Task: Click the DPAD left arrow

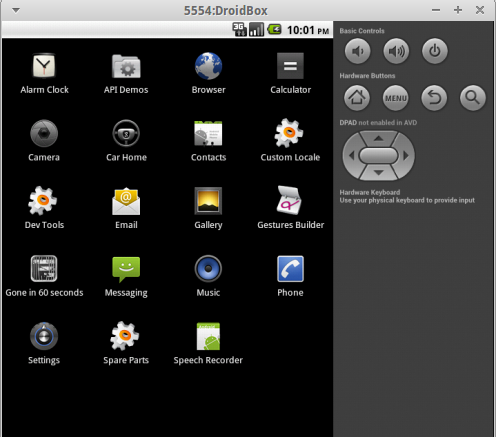Action: (351, 155)
